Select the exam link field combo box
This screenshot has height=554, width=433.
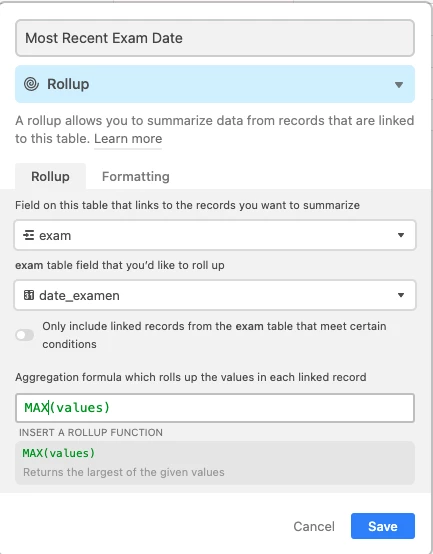click(215, 235)
